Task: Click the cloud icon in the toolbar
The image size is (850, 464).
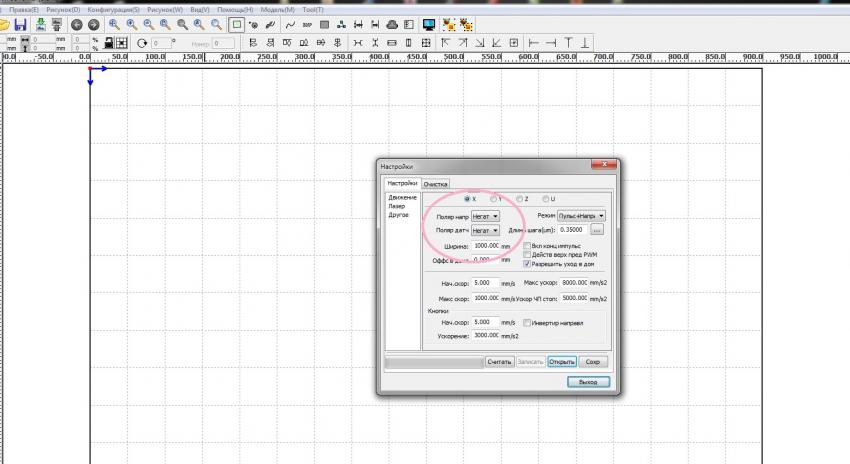Action: coord(394,23)
